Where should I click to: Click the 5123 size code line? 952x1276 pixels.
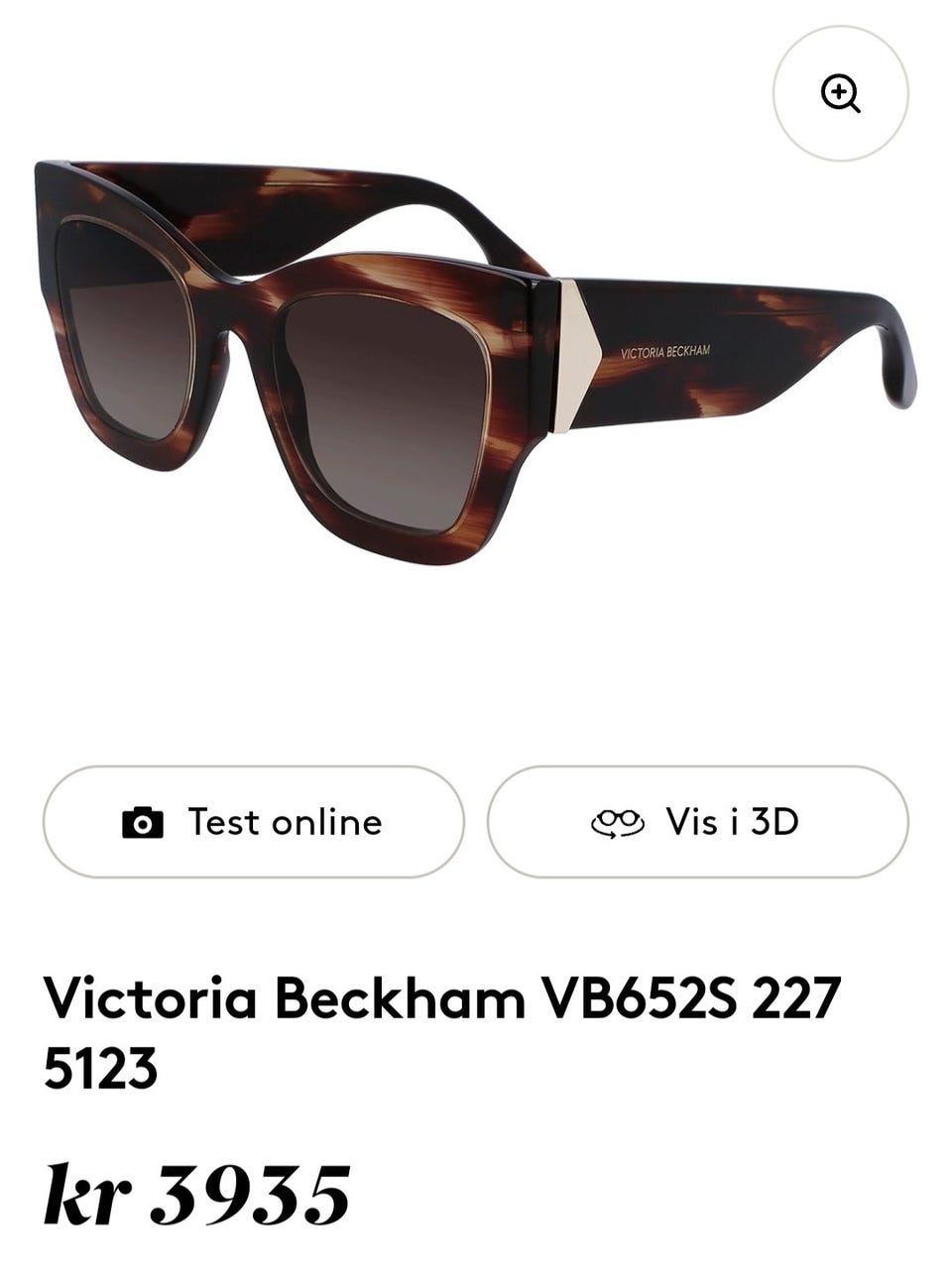(100, 1069)
